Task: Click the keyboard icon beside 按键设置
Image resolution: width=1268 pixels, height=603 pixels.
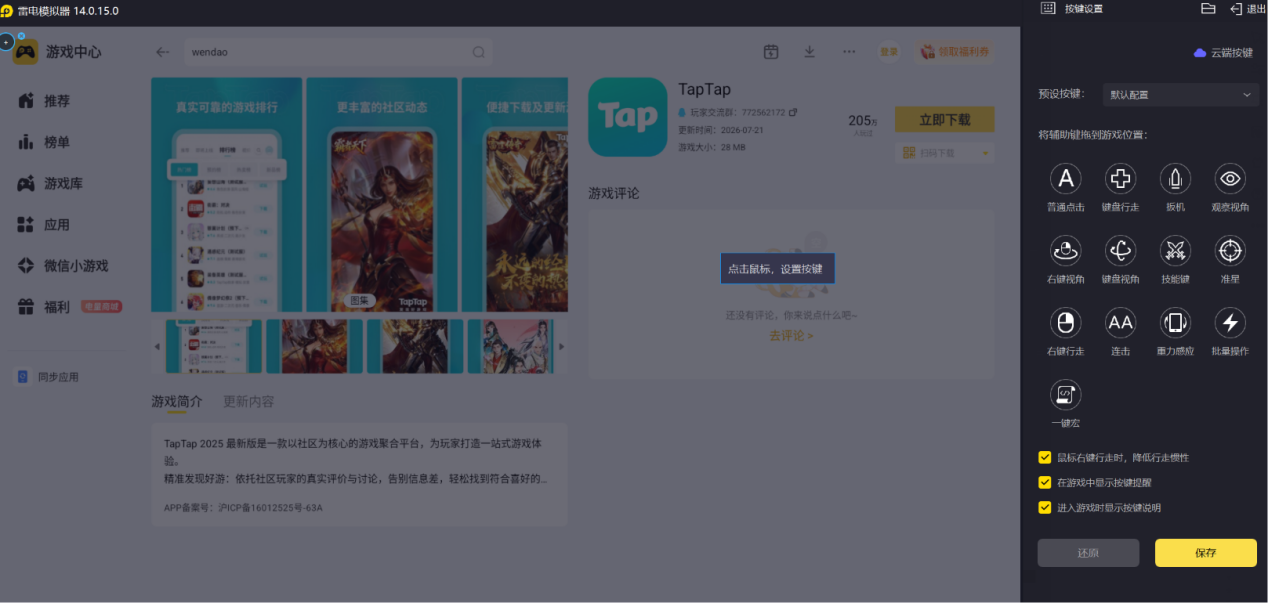Action: (x=1048, y=8)
